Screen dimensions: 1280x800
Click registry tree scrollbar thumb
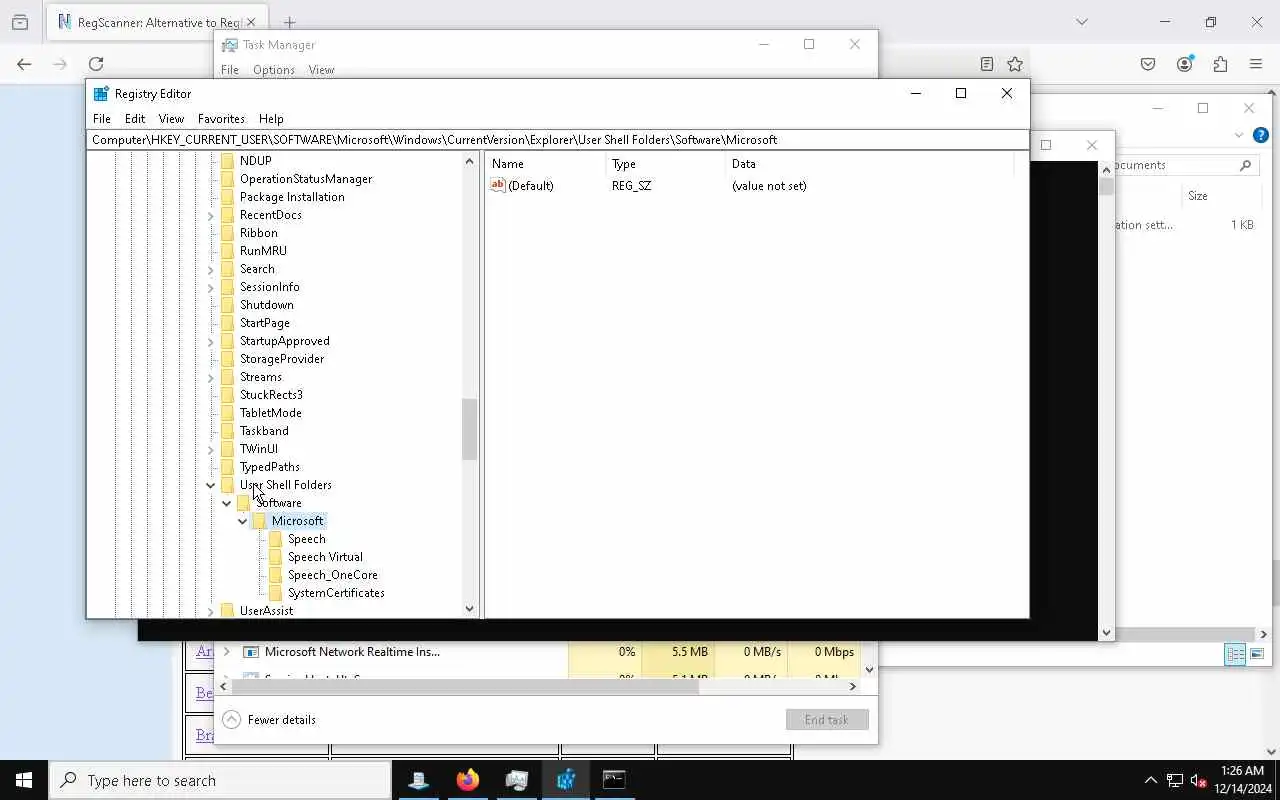pos(469,430)
